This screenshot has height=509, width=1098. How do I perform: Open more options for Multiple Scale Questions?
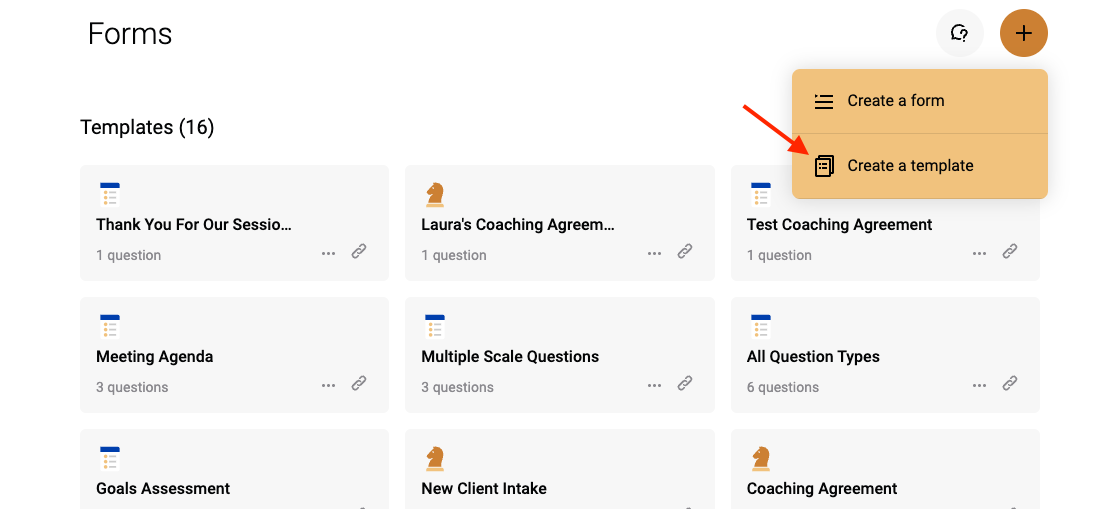coord(654,385)
